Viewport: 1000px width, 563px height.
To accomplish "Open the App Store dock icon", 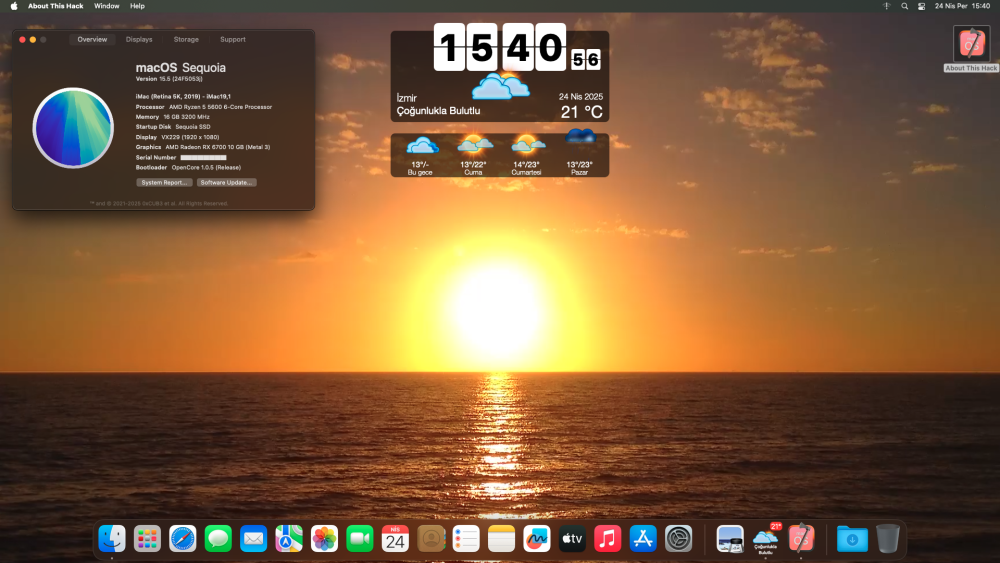I will [643, 539].
